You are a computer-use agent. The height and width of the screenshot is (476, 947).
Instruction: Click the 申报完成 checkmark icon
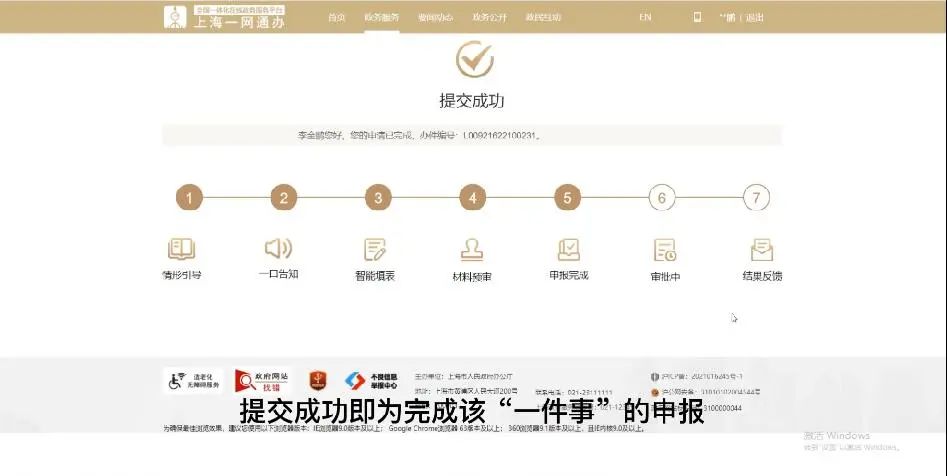pyautogui.click(x=568, y=249)
